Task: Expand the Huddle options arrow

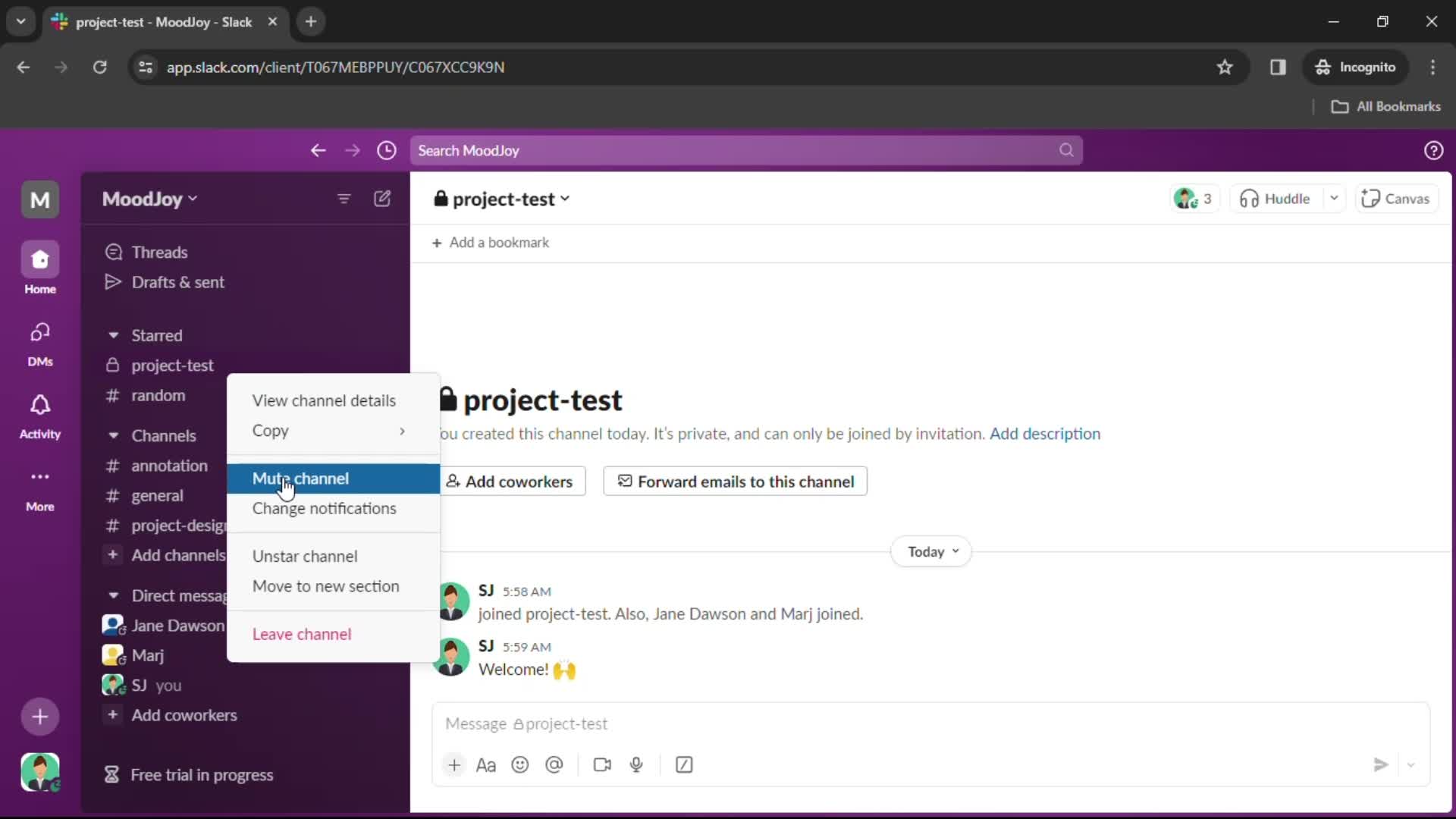Action: click(1334, 199)
